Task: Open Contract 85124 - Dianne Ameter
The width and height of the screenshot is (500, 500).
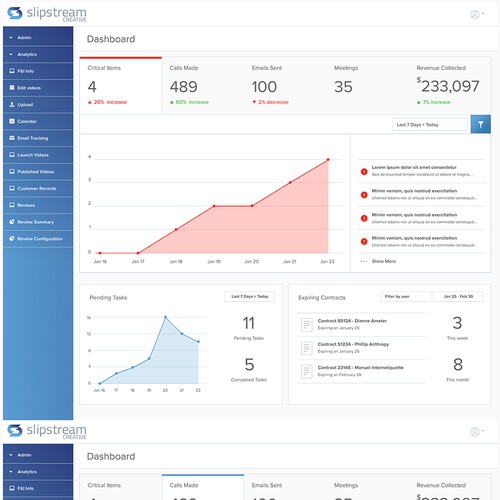Action: 352,321
